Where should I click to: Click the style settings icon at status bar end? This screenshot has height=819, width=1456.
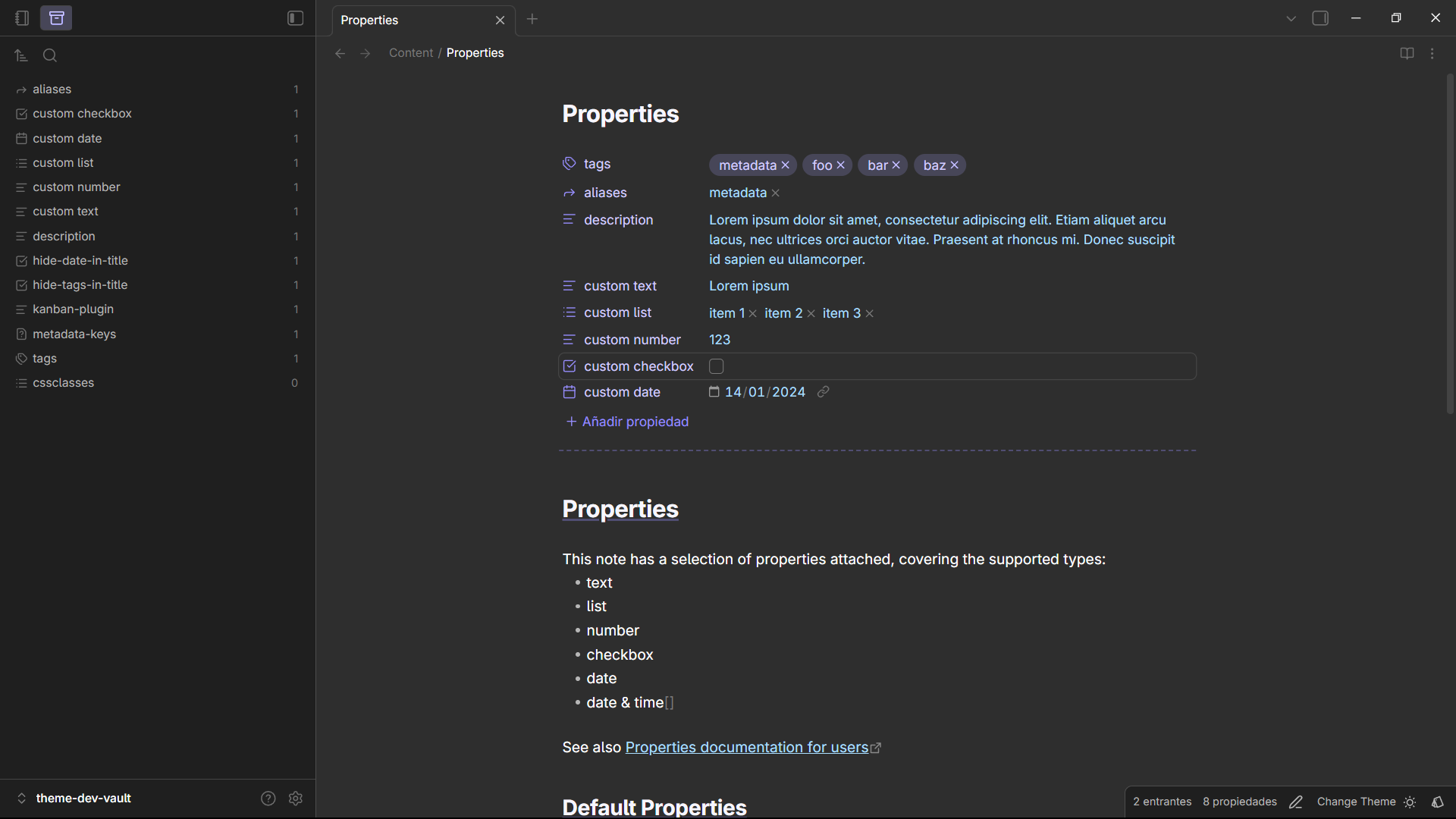[x=1437, y=802]
